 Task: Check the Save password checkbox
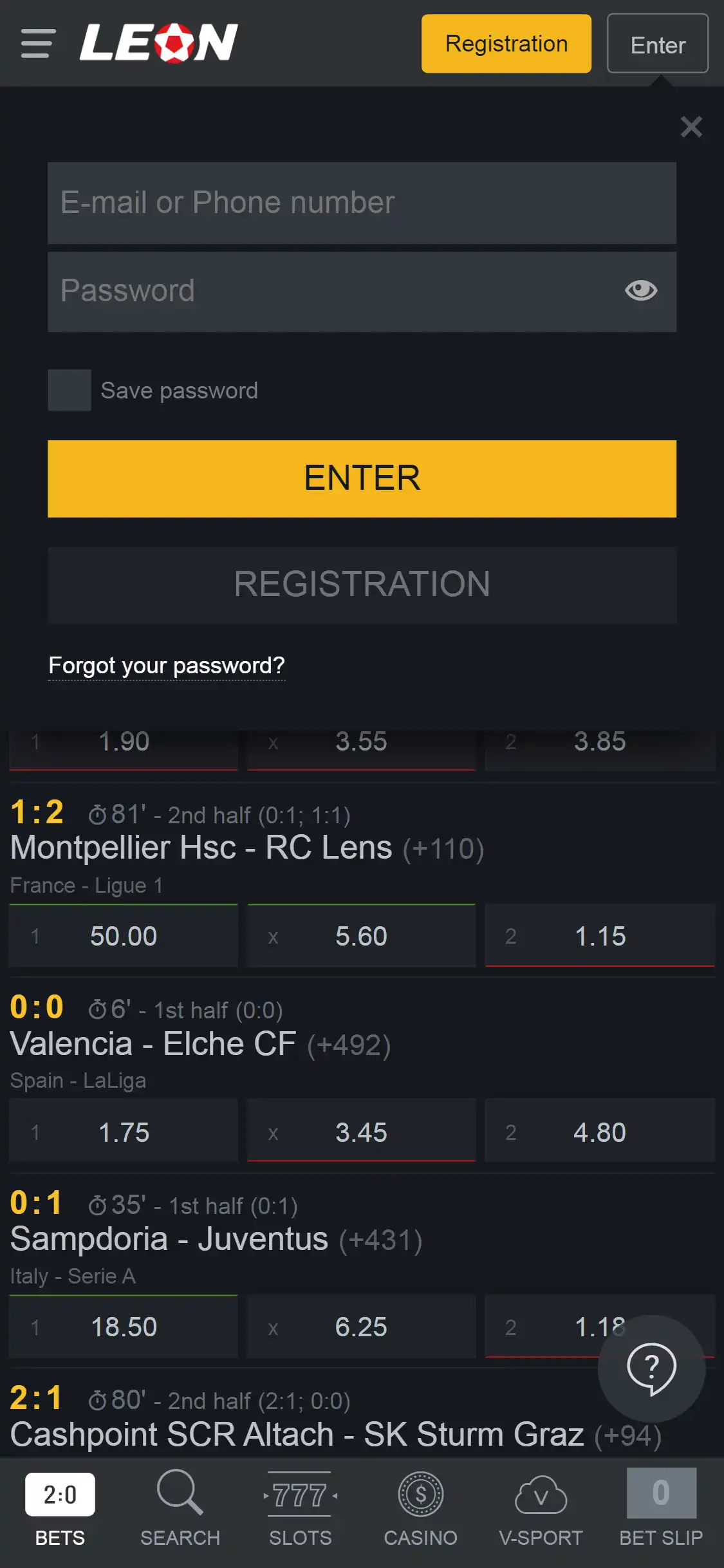click(70, 390)
